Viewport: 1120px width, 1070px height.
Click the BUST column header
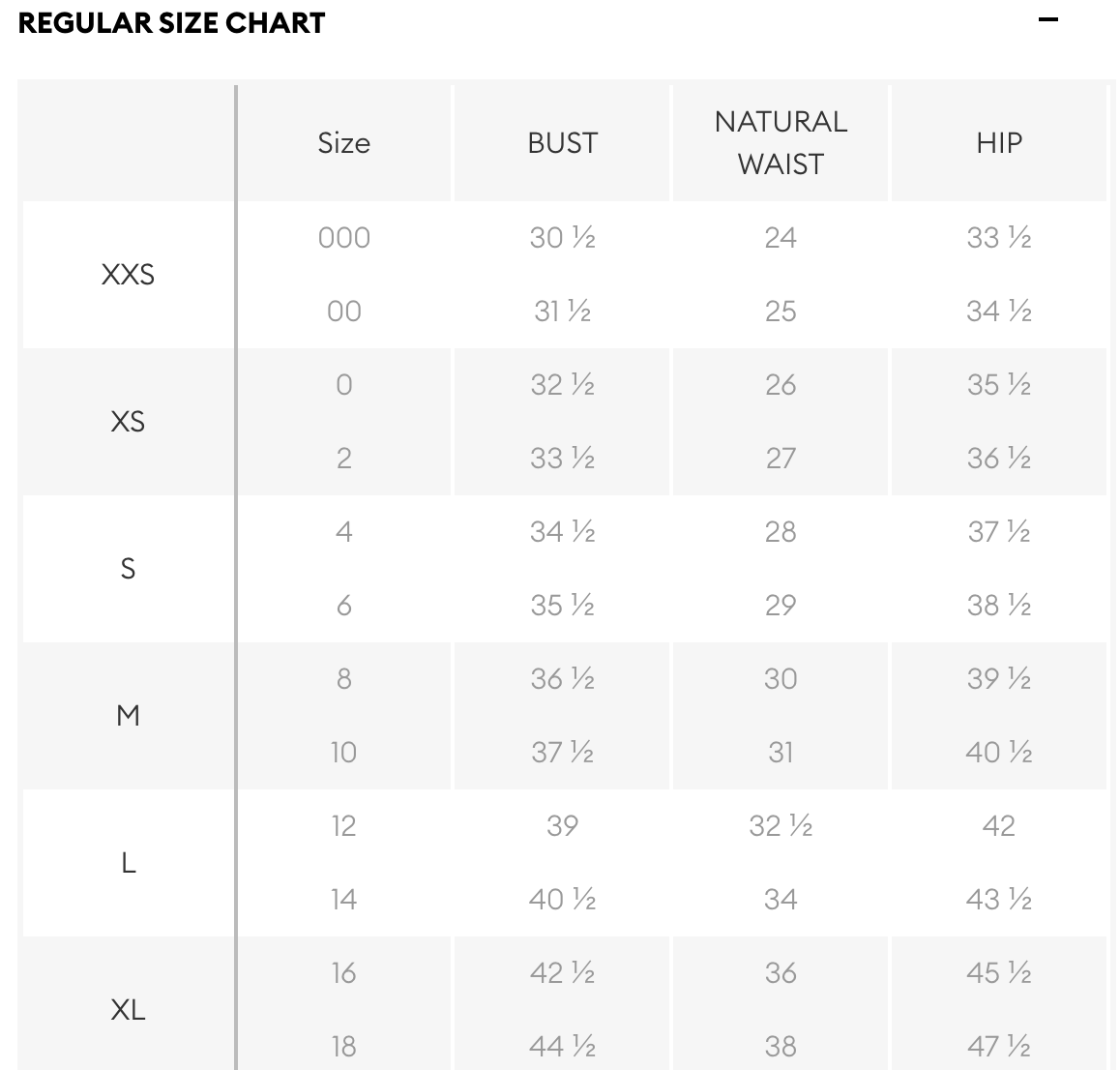point(562,143)
